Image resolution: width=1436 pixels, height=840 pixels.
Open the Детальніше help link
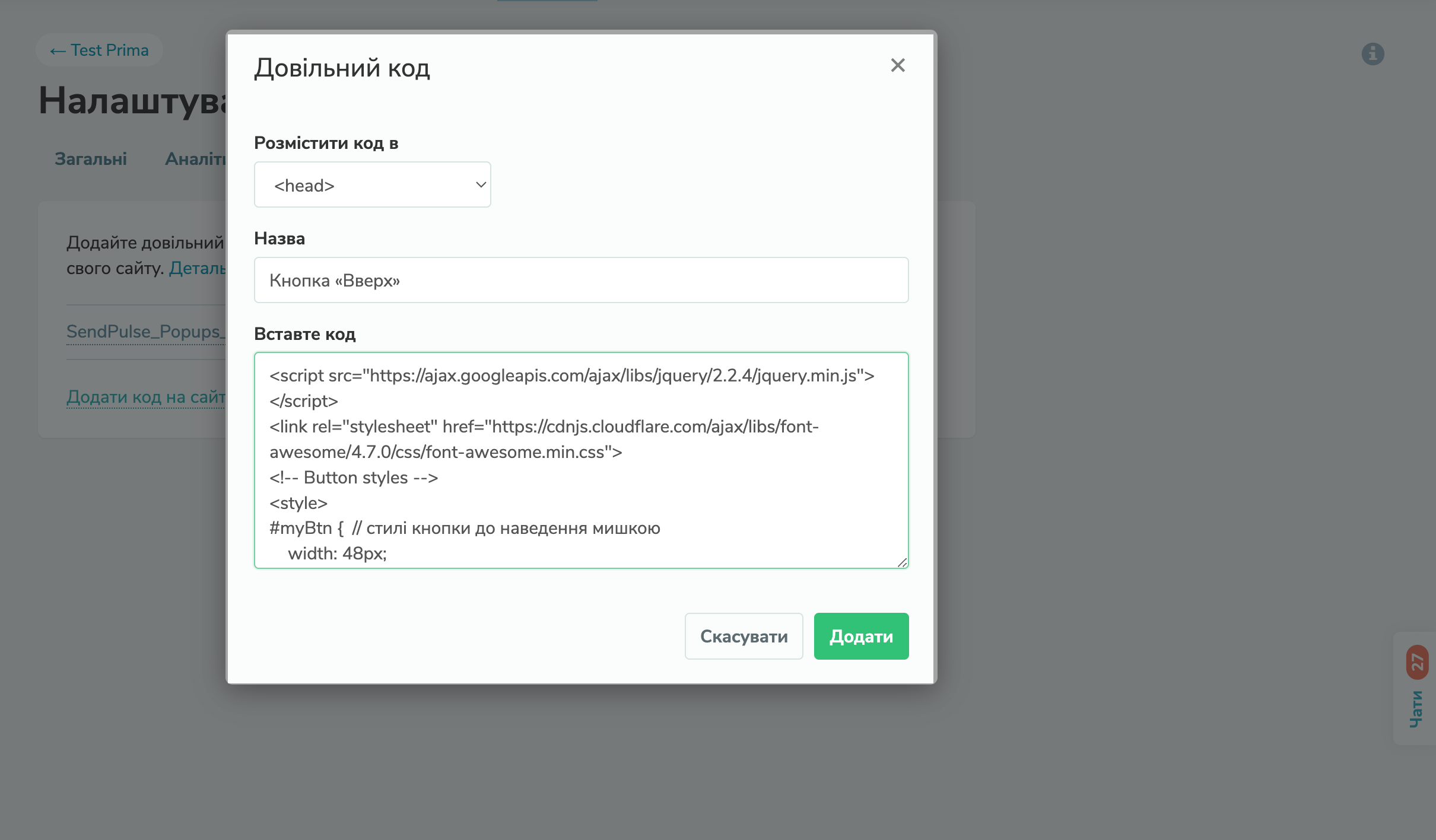198,268
